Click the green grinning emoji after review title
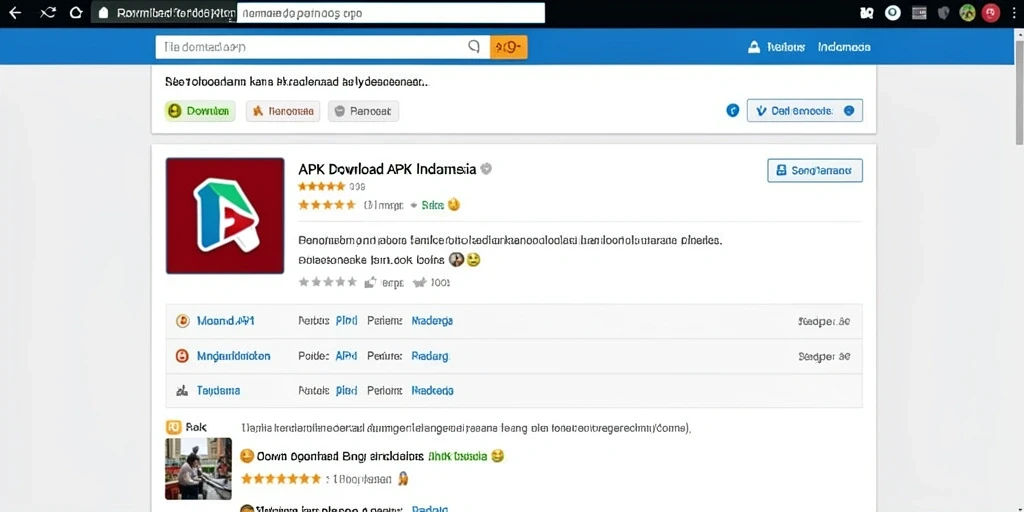The width and height of the screenshot is (1024, 512). [x=498, y=456]
